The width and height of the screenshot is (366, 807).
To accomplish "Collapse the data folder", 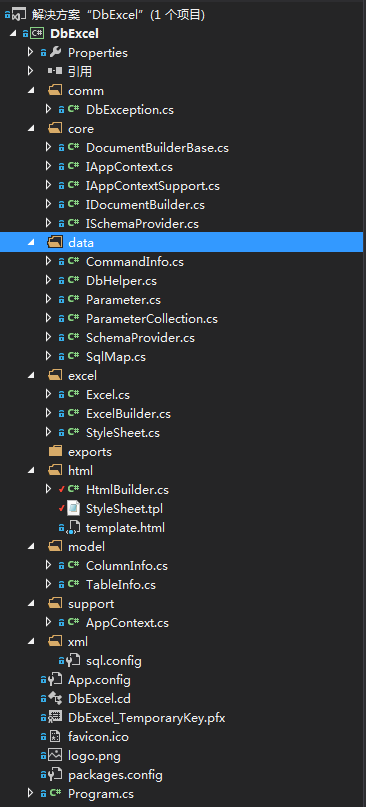I will (30, 242).
